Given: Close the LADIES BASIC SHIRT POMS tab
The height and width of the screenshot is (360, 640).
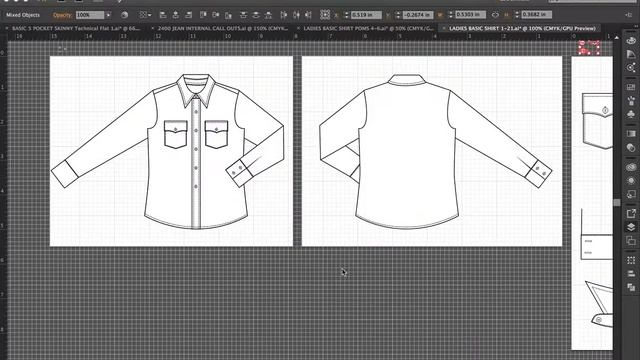Looking at the screenshot, I should [298, 29].
